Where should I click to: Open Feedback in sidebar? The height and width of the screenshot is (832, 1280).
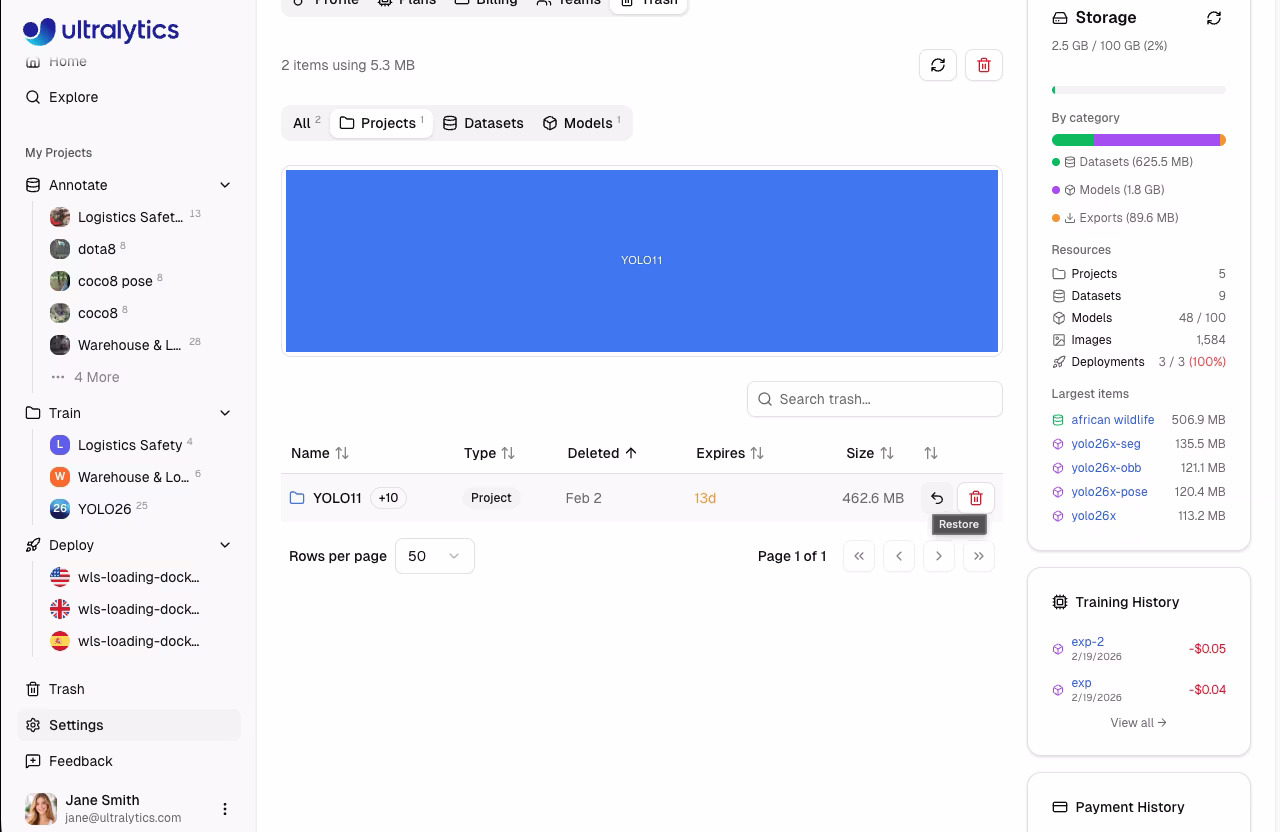129,761
